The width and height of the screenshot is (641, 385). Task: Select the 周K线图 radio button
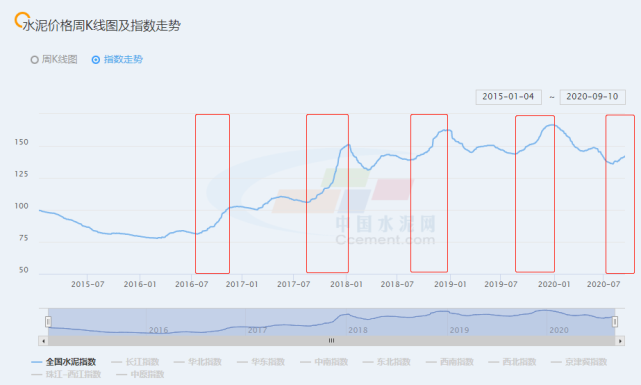(x=35, y=60)
